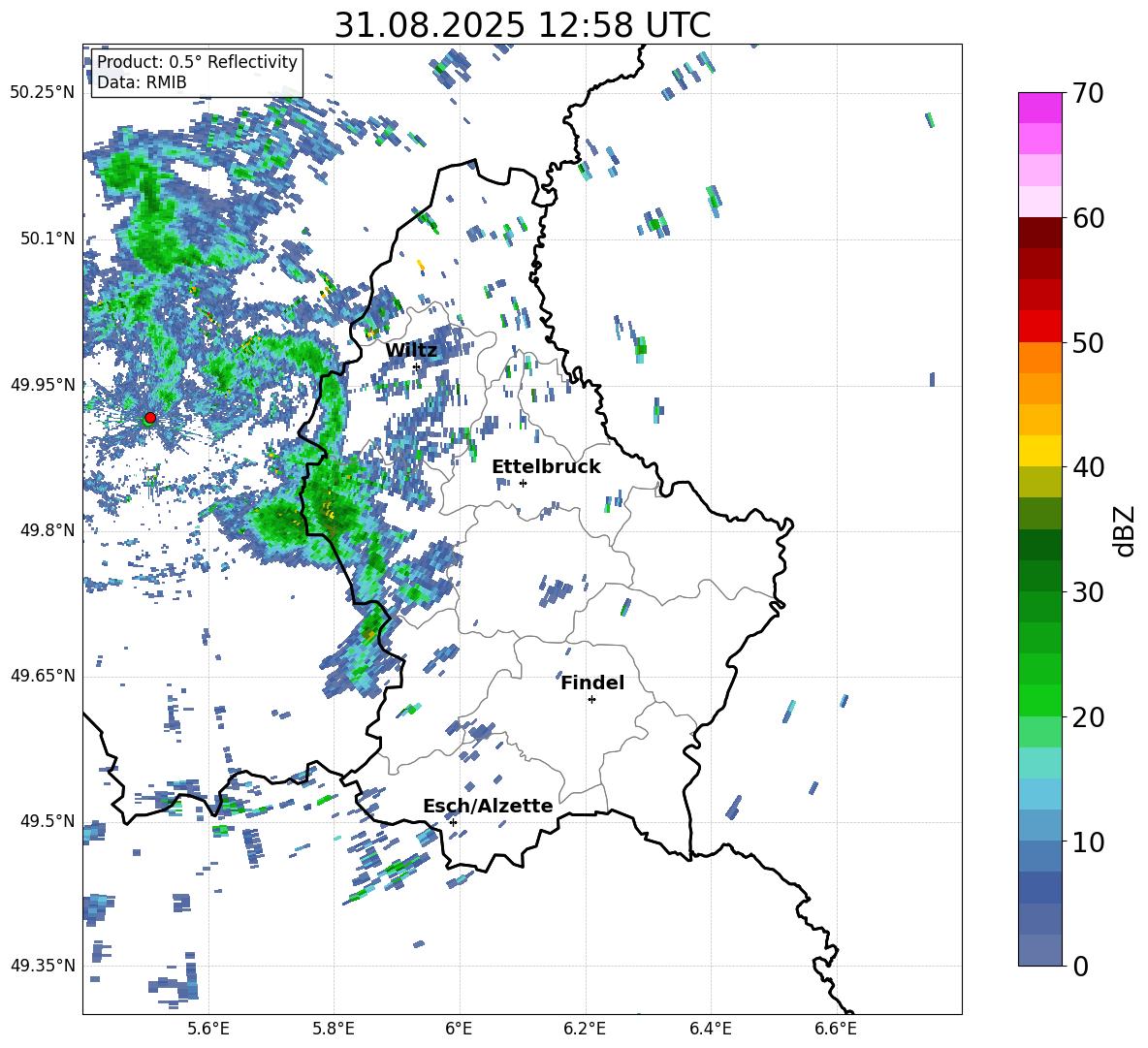The image size is (1148, 1048).
Task: Click the 0 tick on colorbar
Action: click(1080, 966)
